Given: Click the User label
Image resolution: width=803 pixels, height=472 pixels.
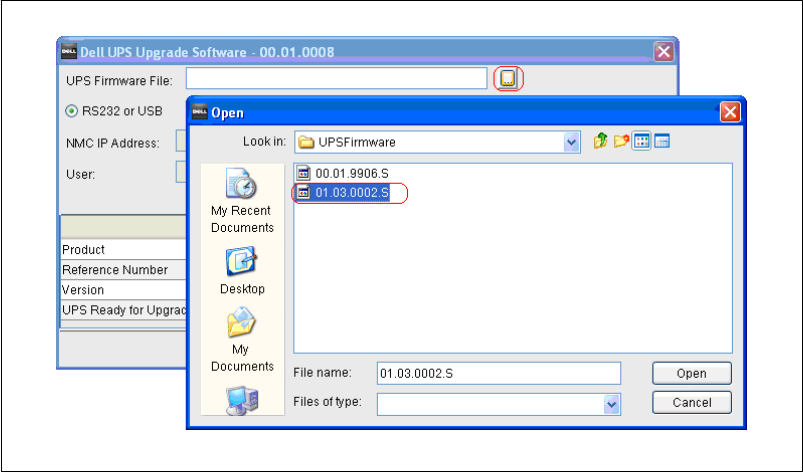Looking at the screenshot, I should pos(80,174).
